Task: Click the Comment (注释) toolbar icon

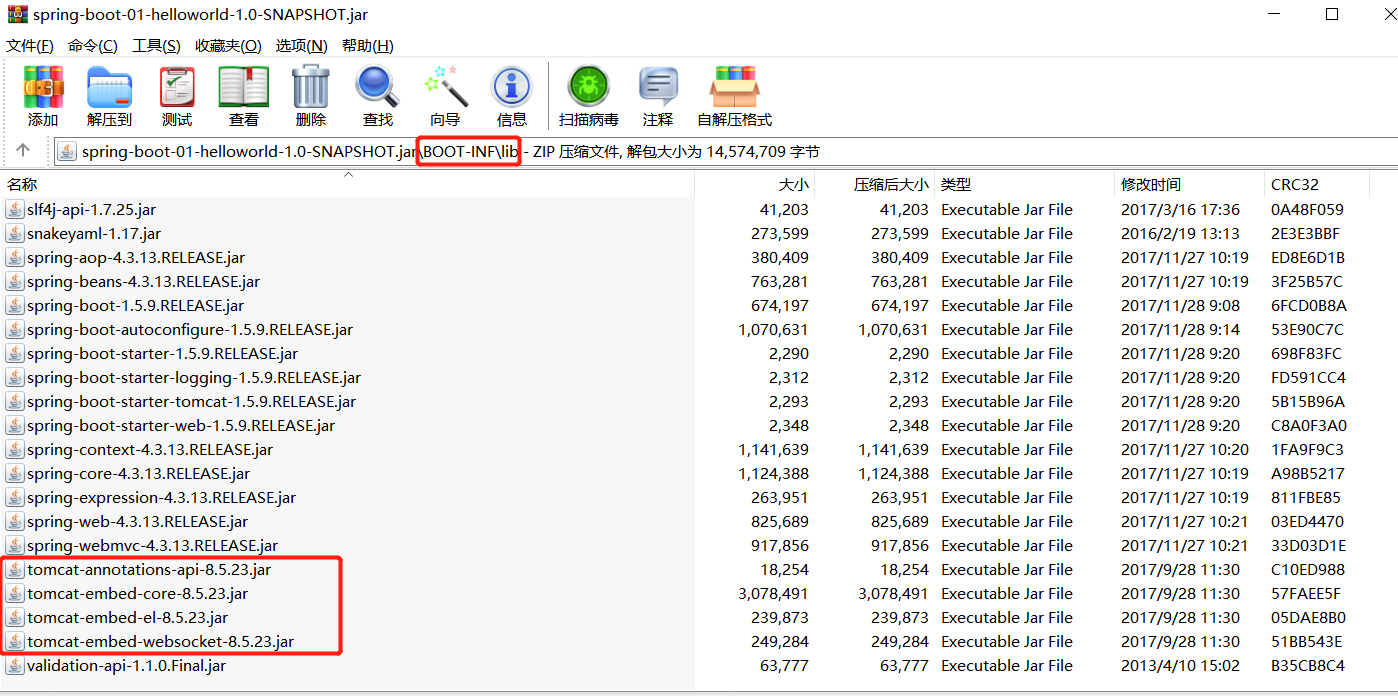Action: pyautogui.click(x=658, y=87)
